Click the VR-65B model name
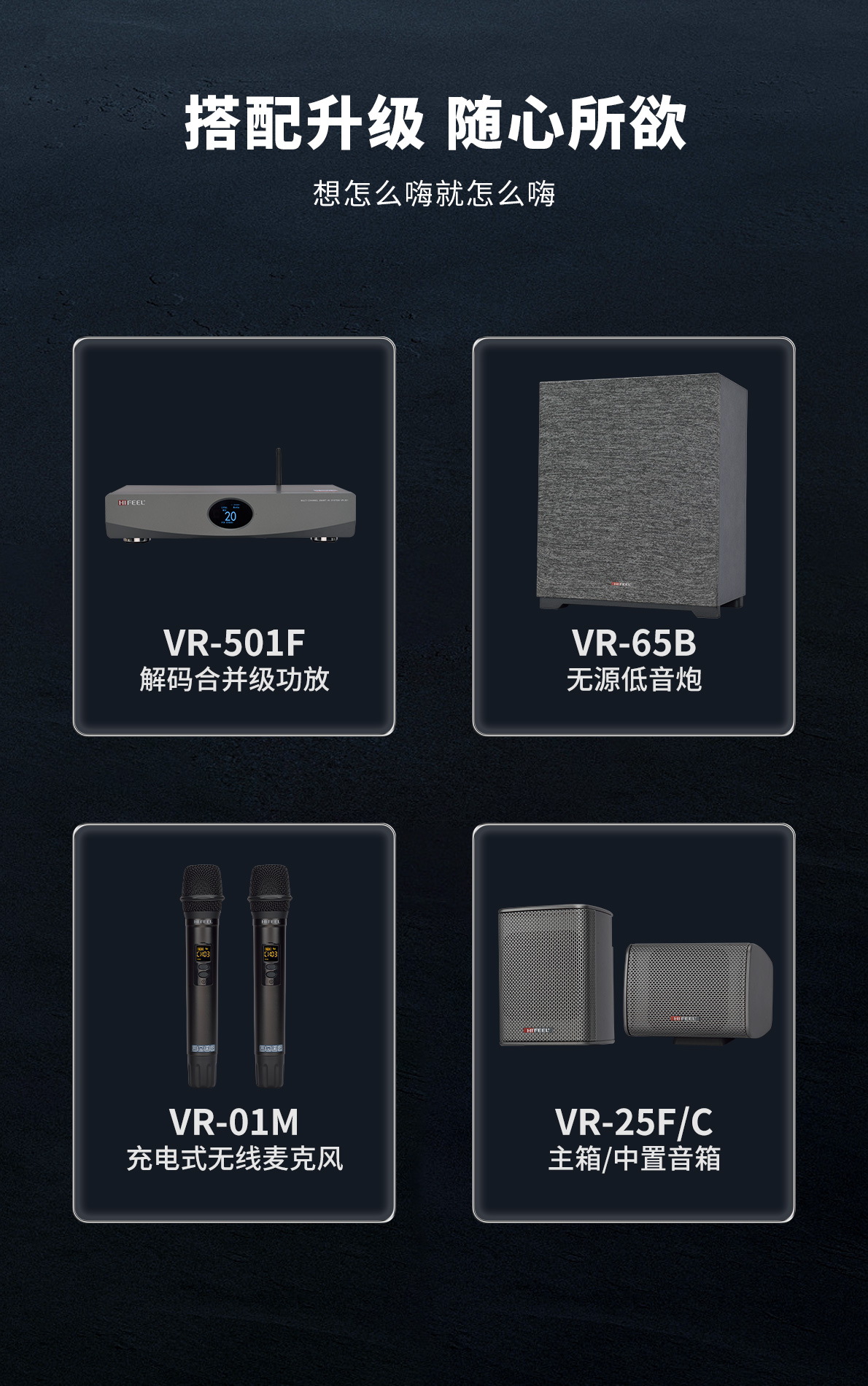The height and width of the screenshot is (1386, 868). coord(634,643)
